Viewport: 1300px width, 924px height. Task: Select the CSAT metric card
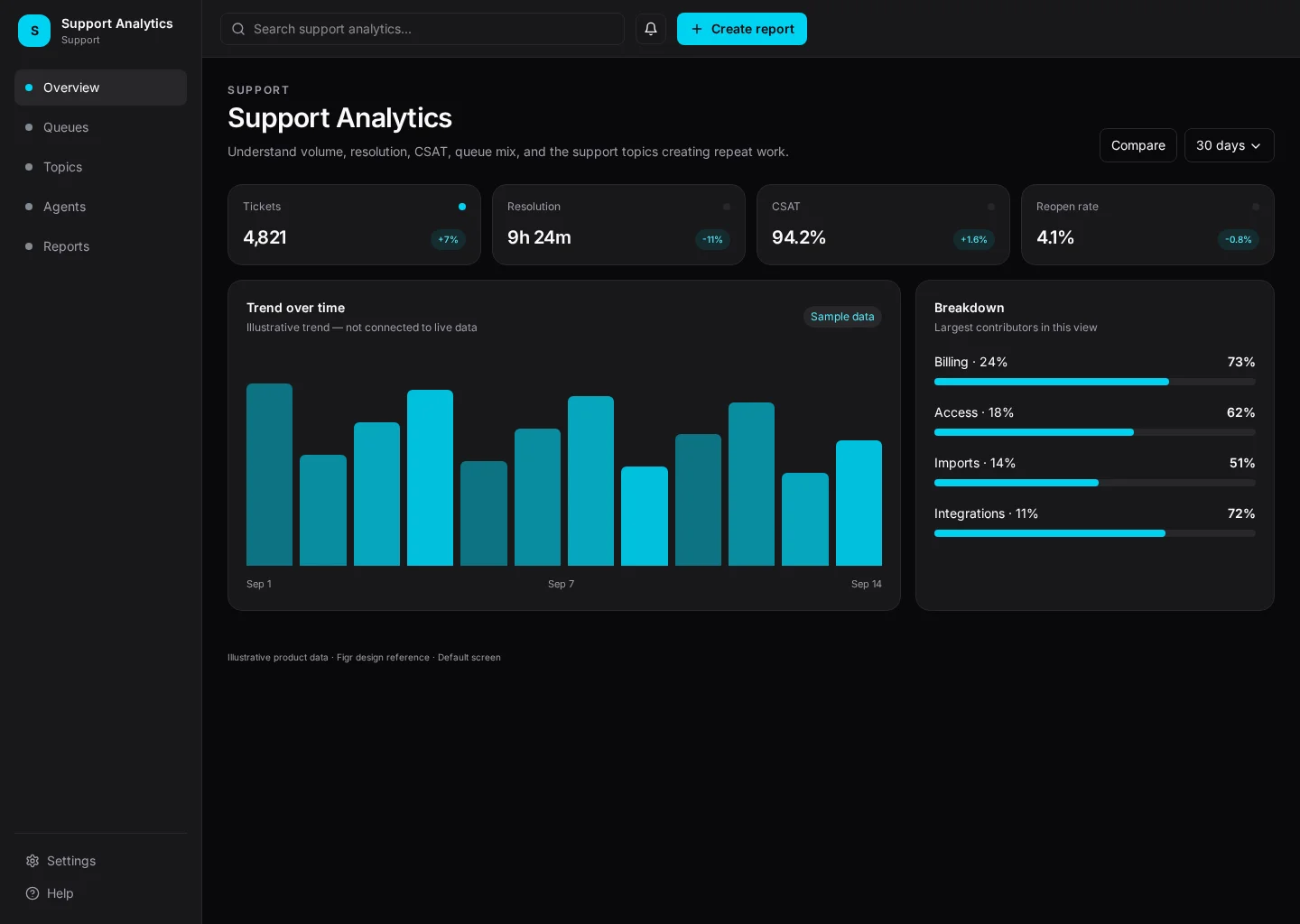click(x=883, y=225)
